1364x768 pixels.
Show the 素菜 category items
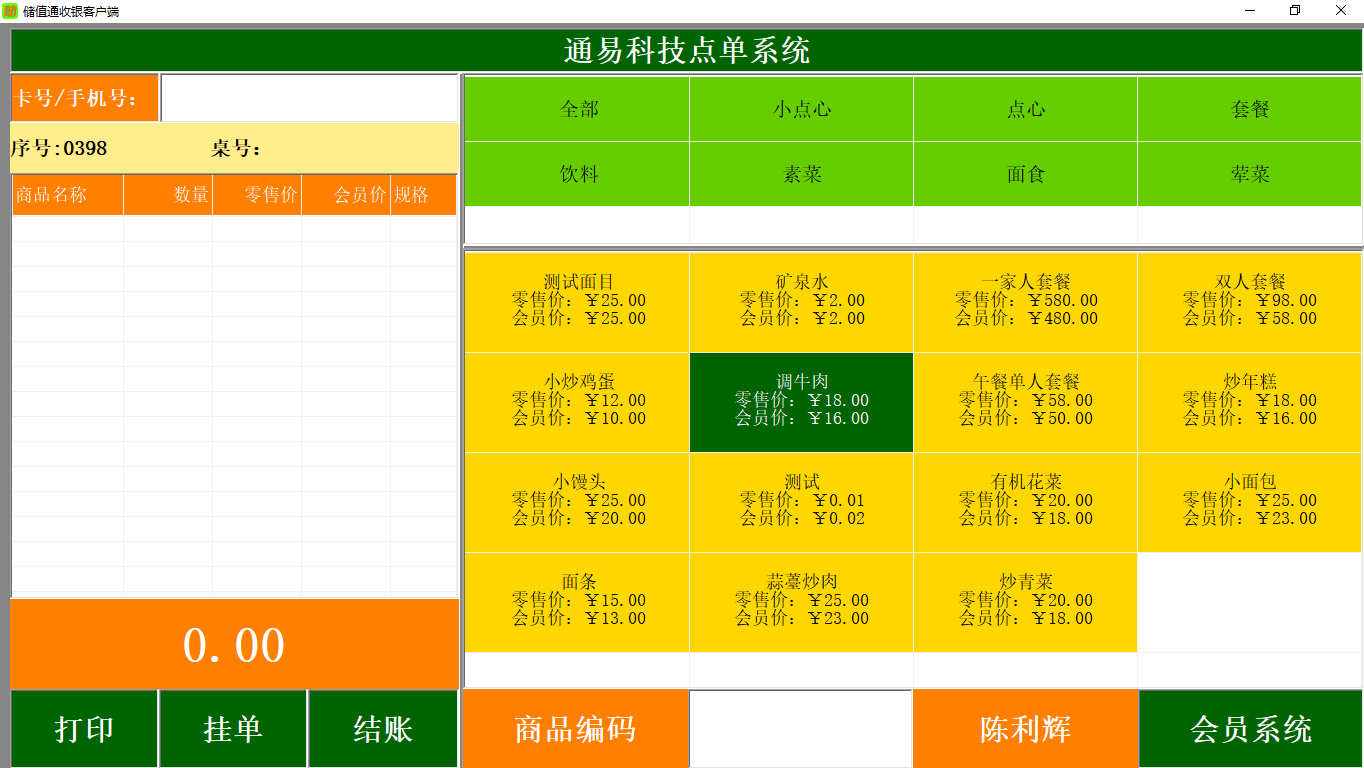(801, 174)
